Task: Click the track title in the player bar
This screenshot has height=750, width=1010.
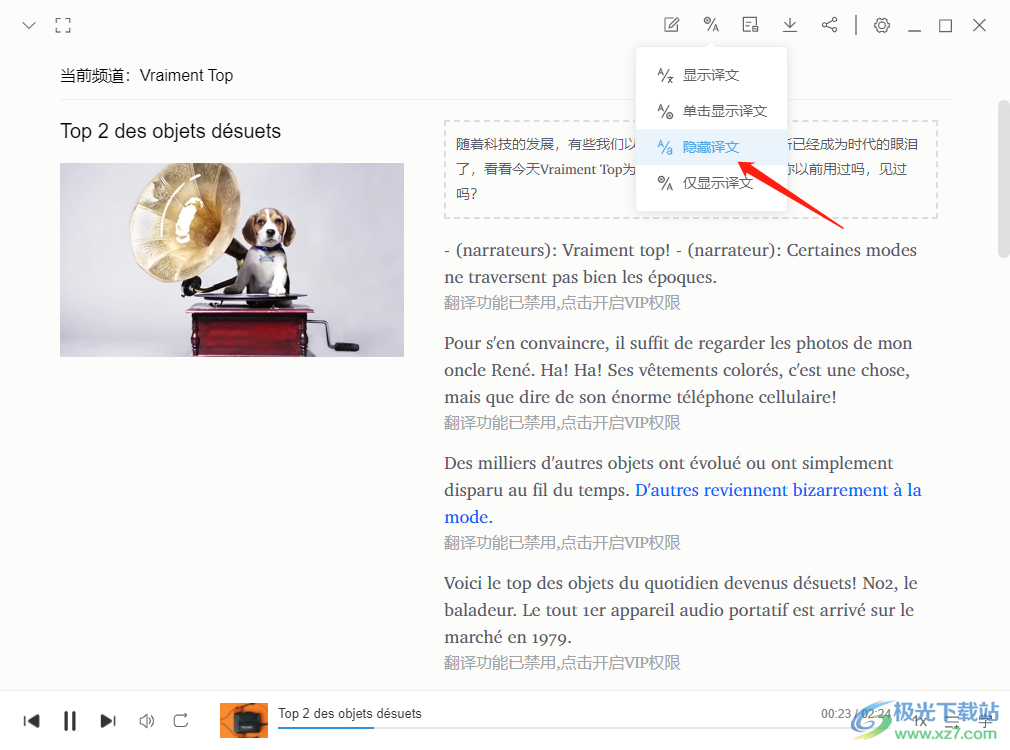Action: 350,713
